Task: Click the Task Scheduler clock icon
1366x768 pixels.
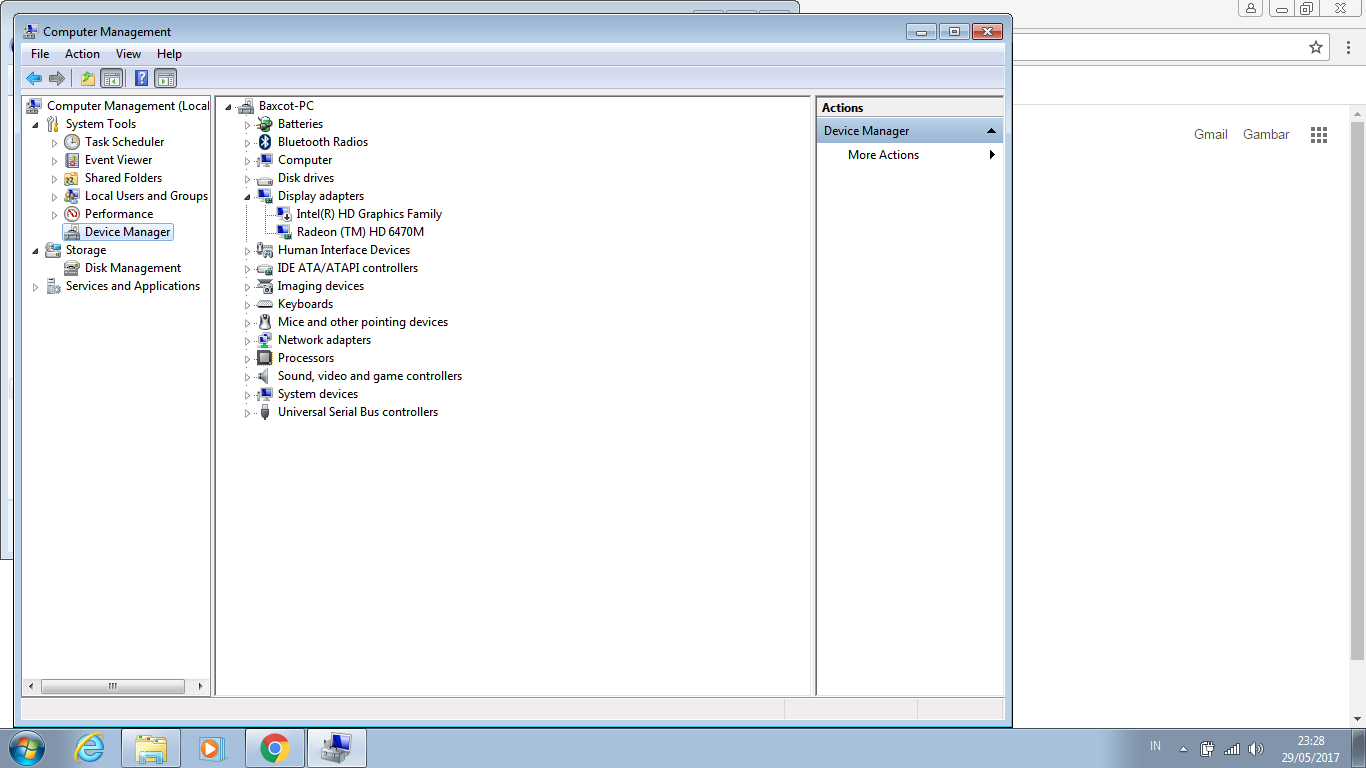Action: 72,142
